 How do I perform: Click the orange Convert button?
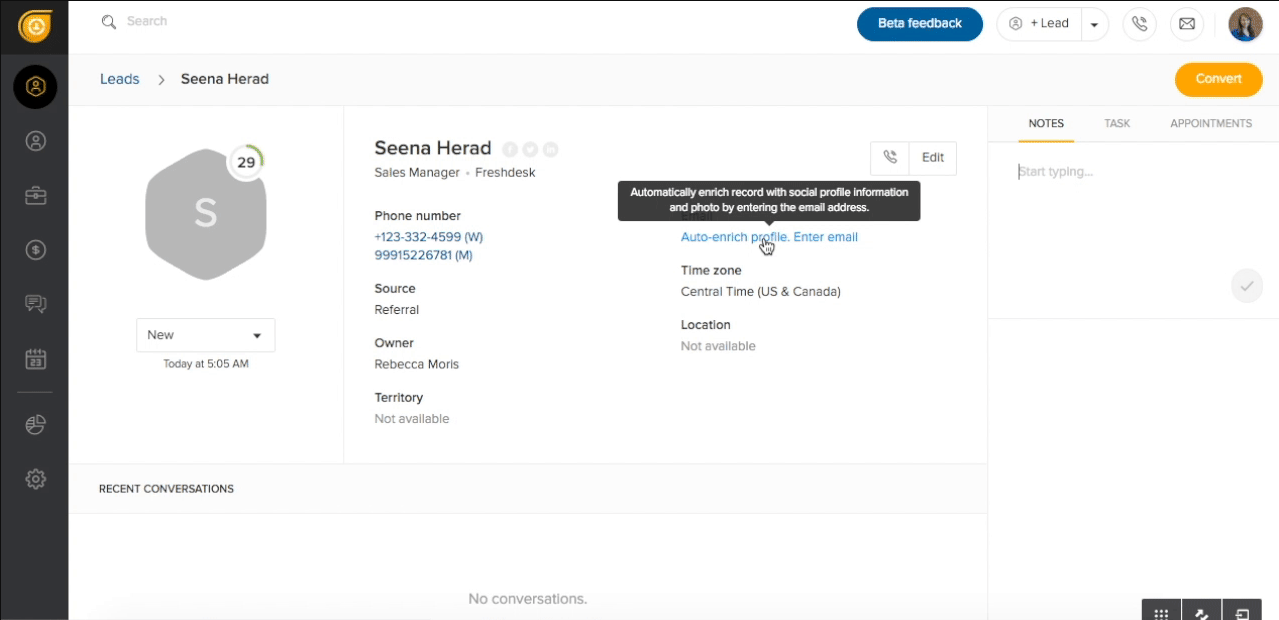tap(1218, 79)
